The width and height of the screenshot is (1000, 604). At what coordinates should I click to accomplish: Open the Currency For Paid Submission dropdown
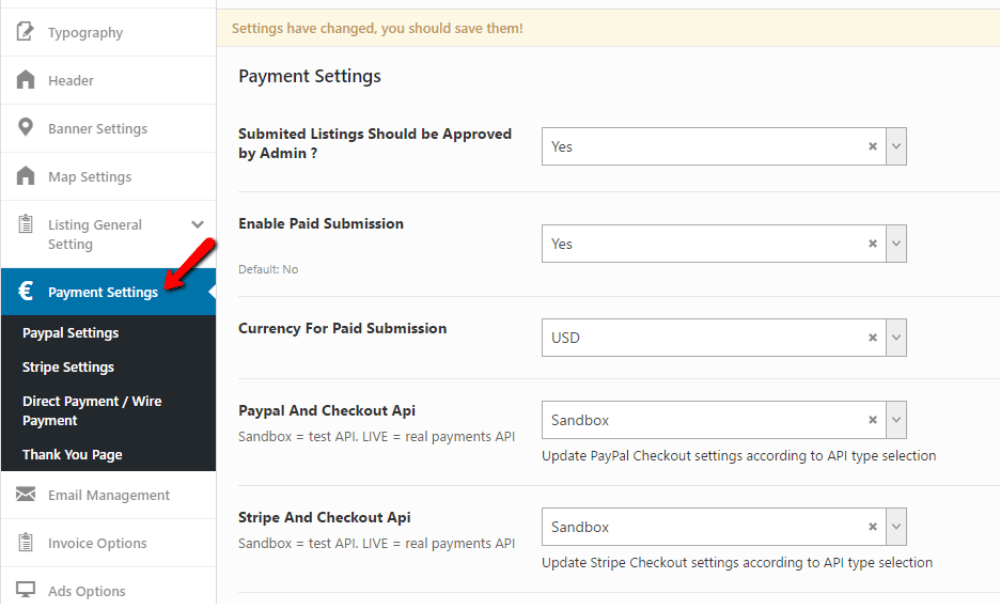coord(896,337)
